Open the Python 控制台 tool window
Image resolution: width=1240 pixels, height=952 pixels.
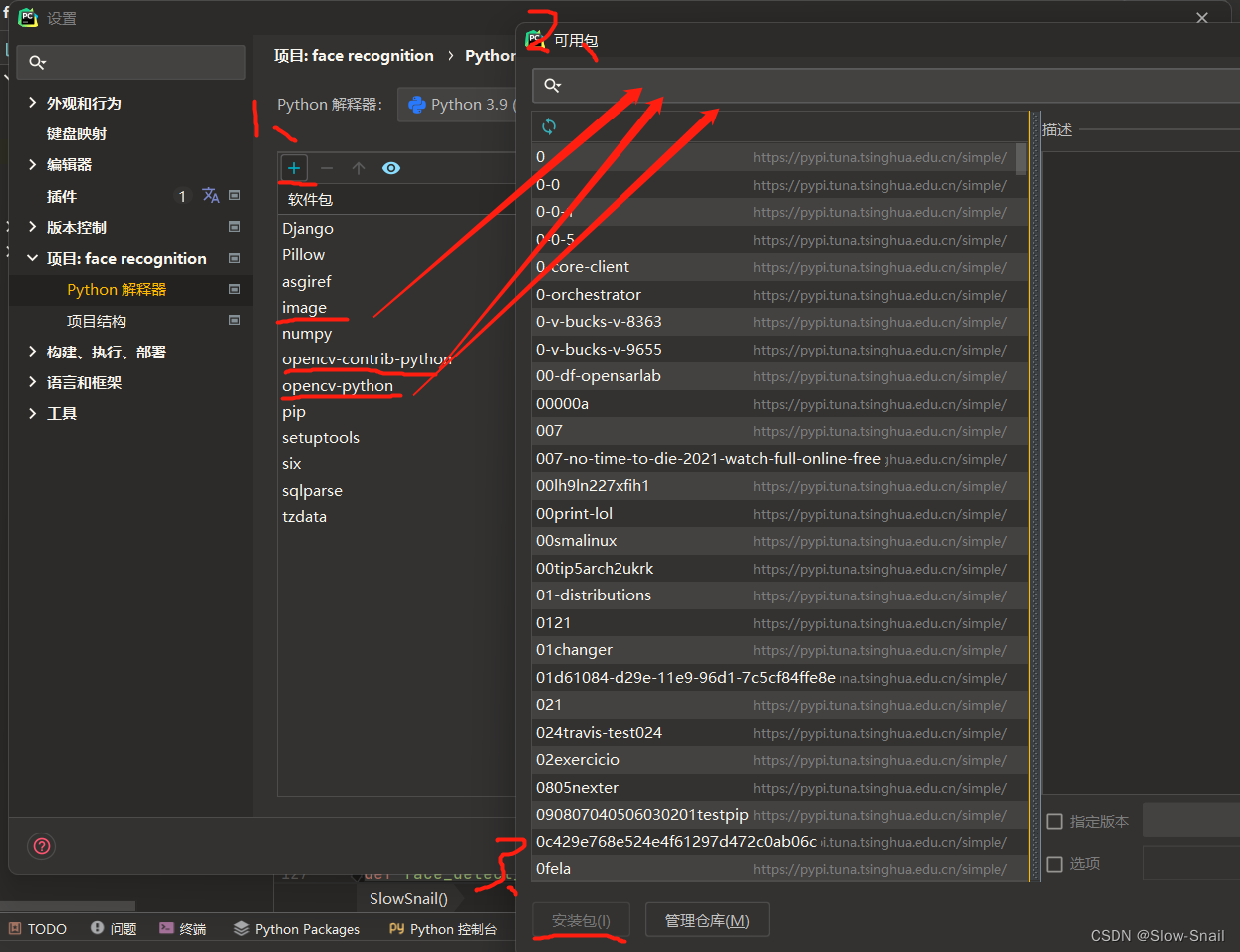442,929
